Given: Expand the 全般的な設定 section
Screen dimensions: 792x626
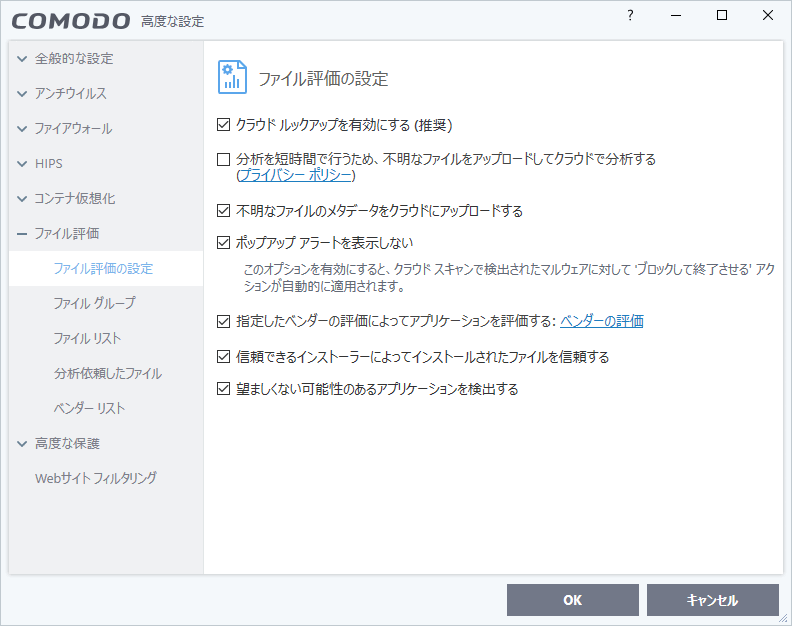Looking at the screenshot, I should click(22, 58).
